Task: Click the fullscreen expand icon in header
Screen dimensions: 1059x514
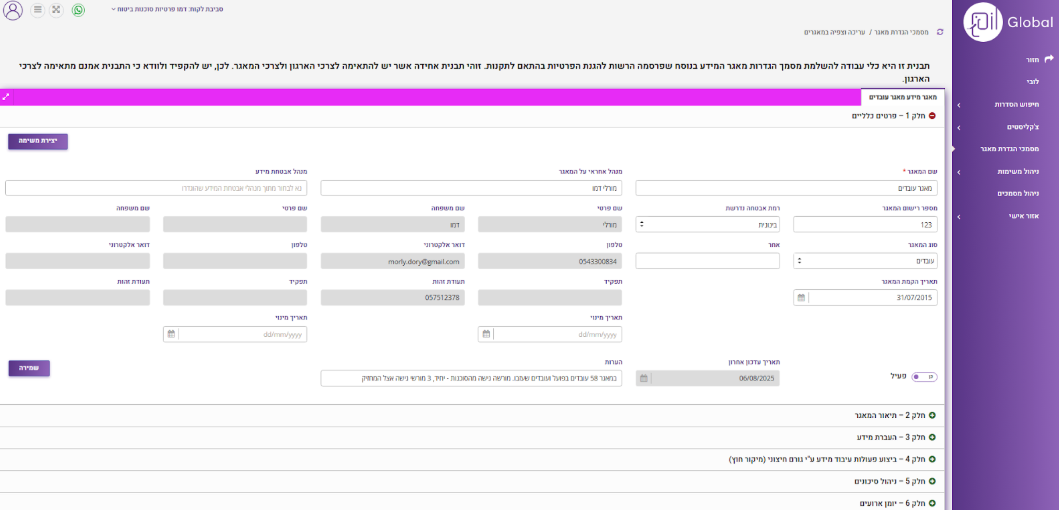Action: point(56,10)
